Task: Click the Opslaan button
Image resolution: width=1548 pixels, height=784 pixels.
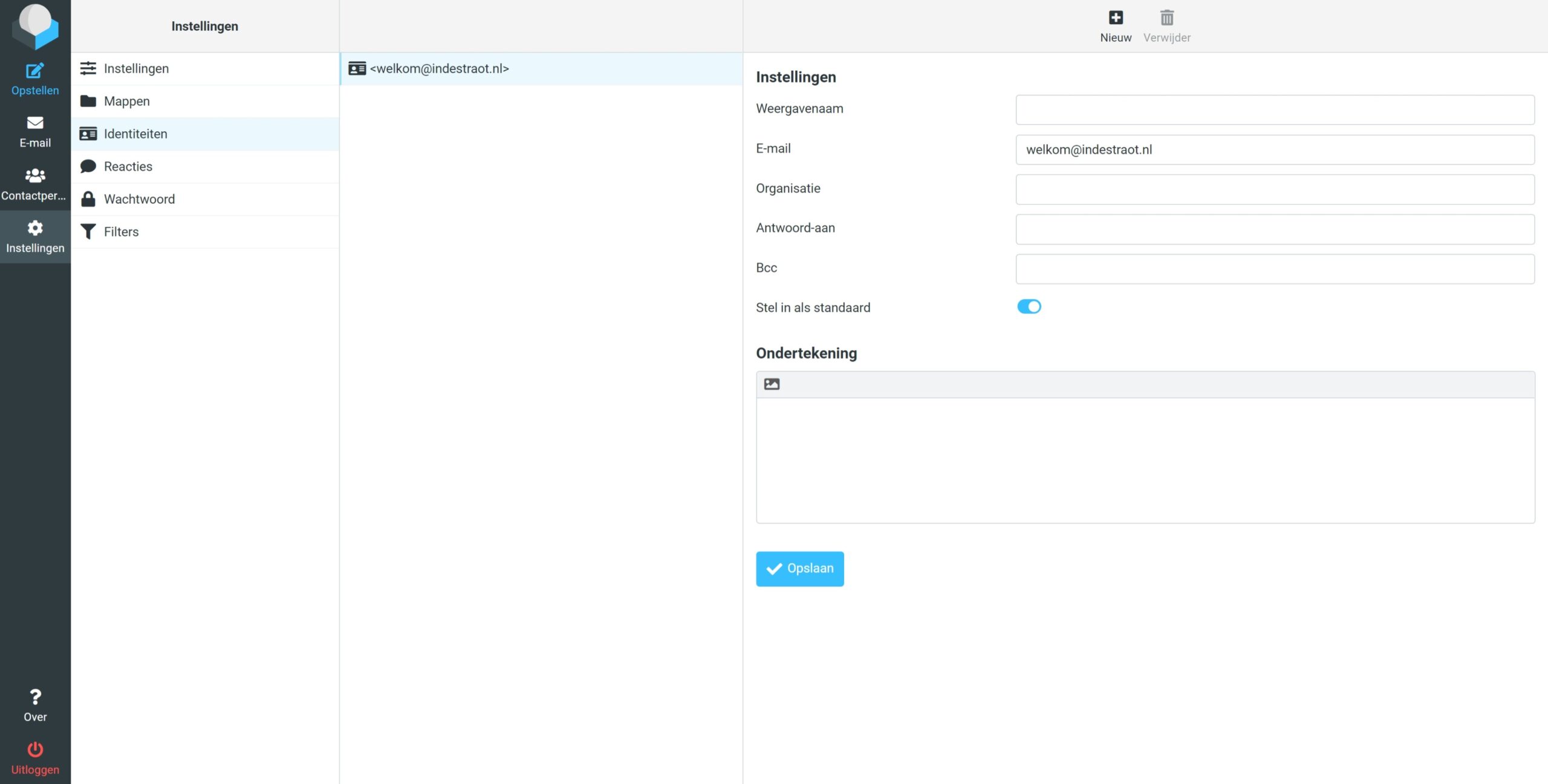Action: (x=799, y=569)
